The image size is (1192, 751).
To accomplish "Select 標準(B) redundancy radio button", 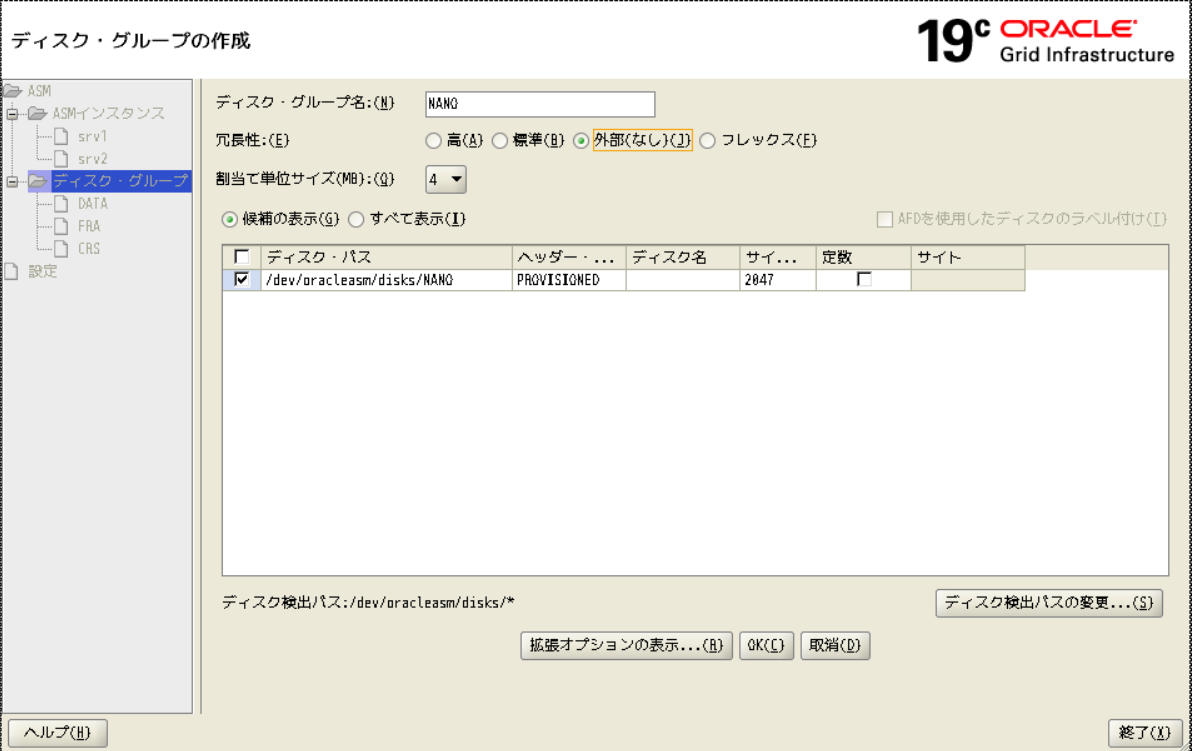I will pos(499,141).
